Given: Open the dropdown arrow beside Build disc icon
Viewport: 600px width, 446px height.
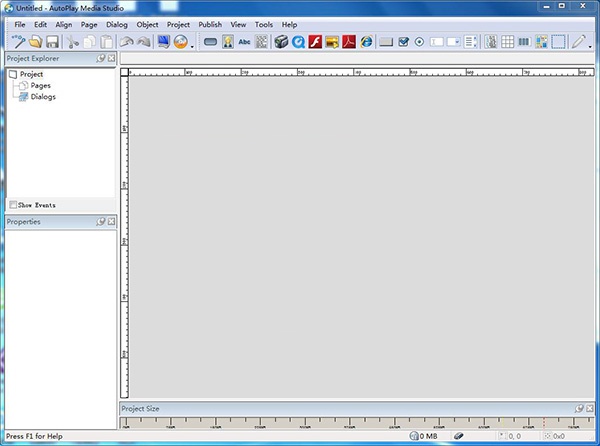Looking at the screenshot, I should click(192, 44).
